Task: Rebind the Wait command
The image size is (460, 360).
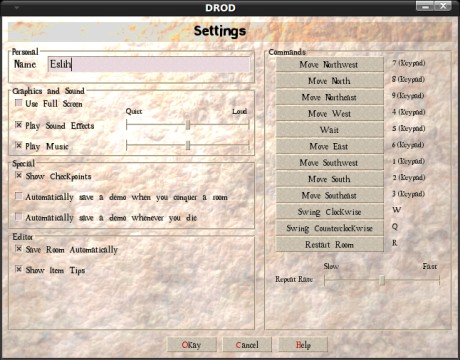Action: point(330,130)
